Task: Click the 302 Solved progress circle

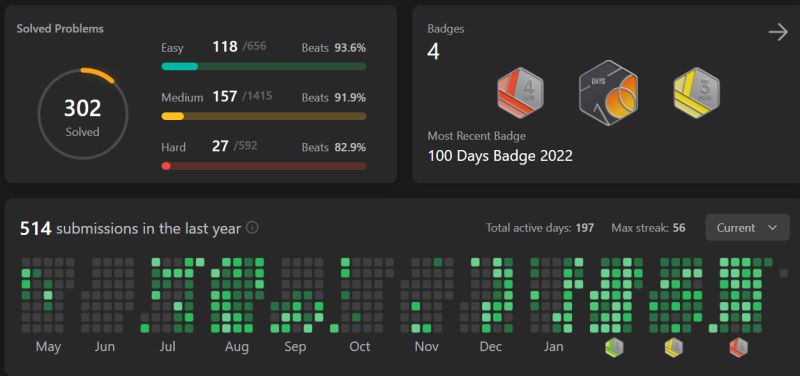Action: pos(83,113)
